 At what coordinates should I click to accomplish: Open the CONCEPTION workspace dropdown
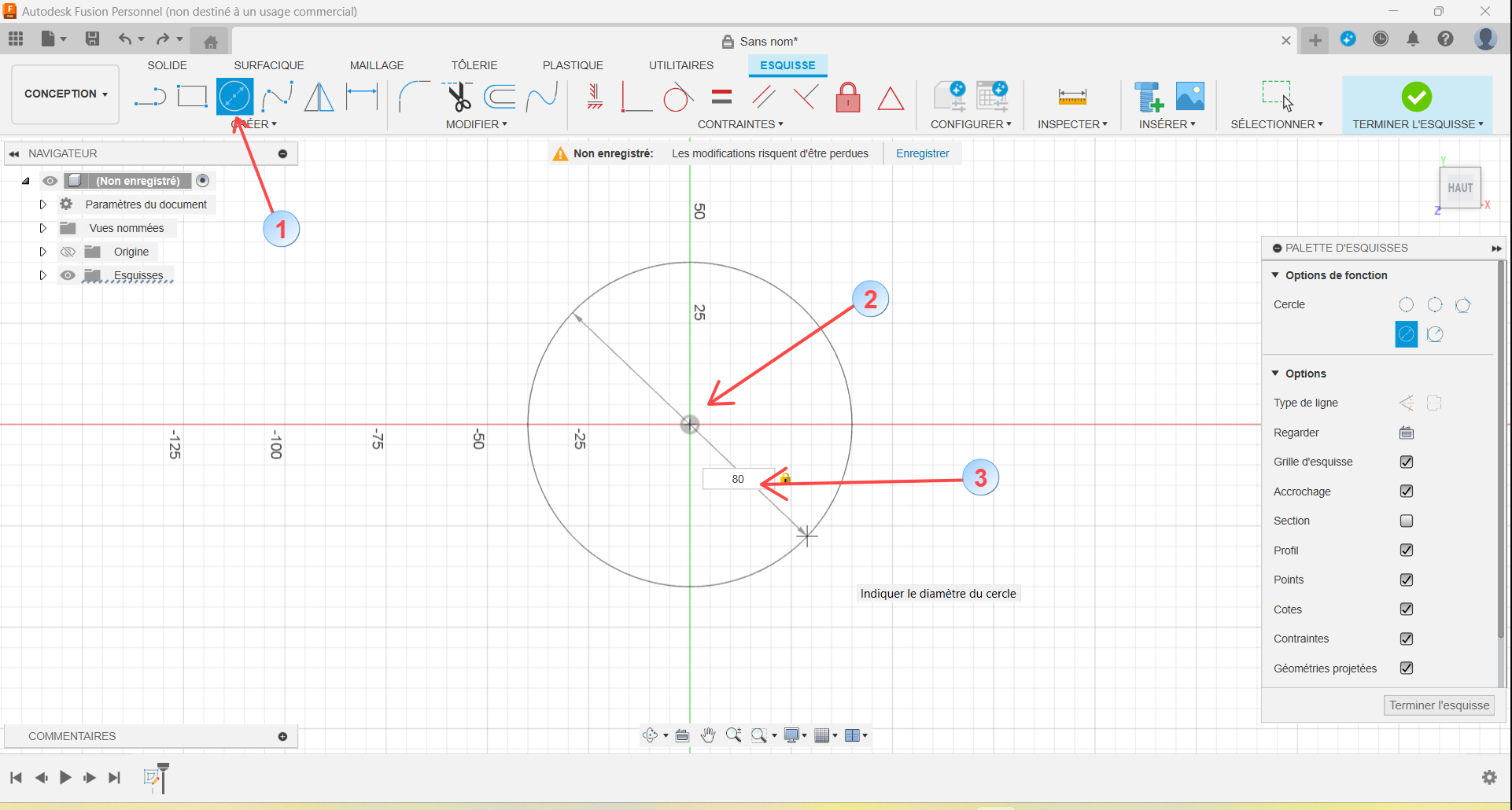65,94
